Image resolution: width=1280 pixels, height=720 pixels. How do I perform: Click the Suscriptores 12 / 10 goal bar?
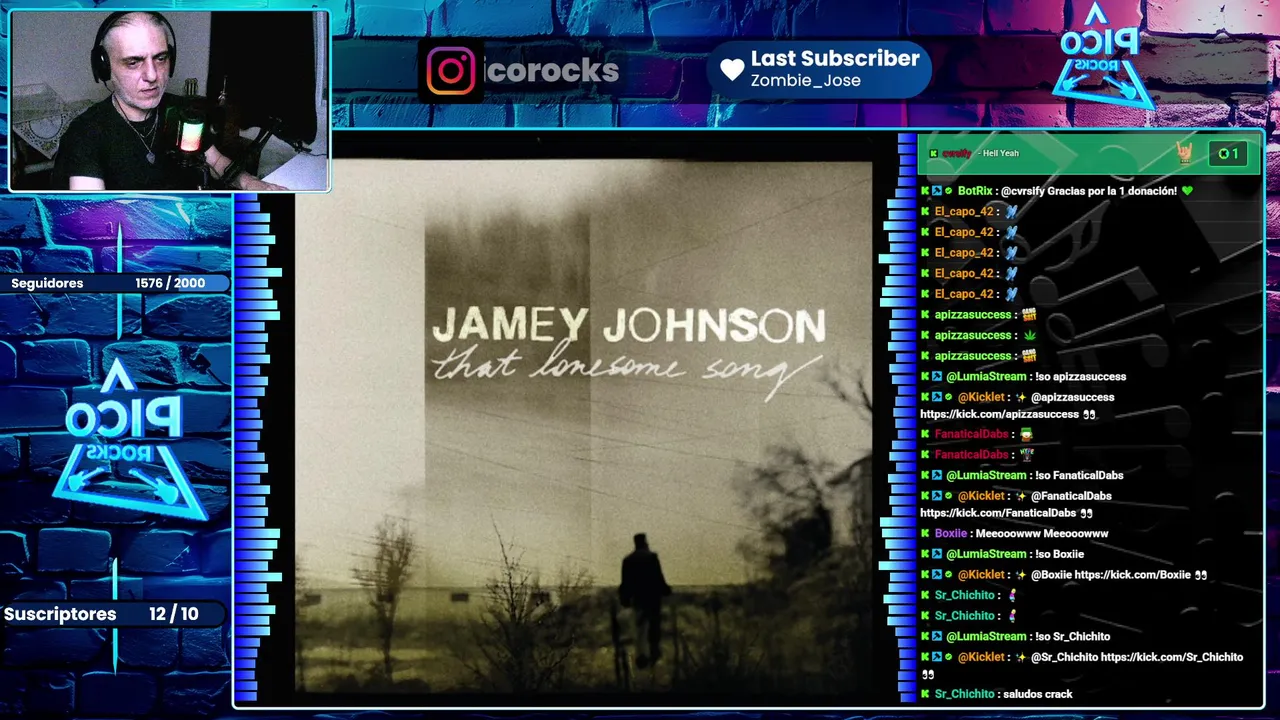click(113, 614)
